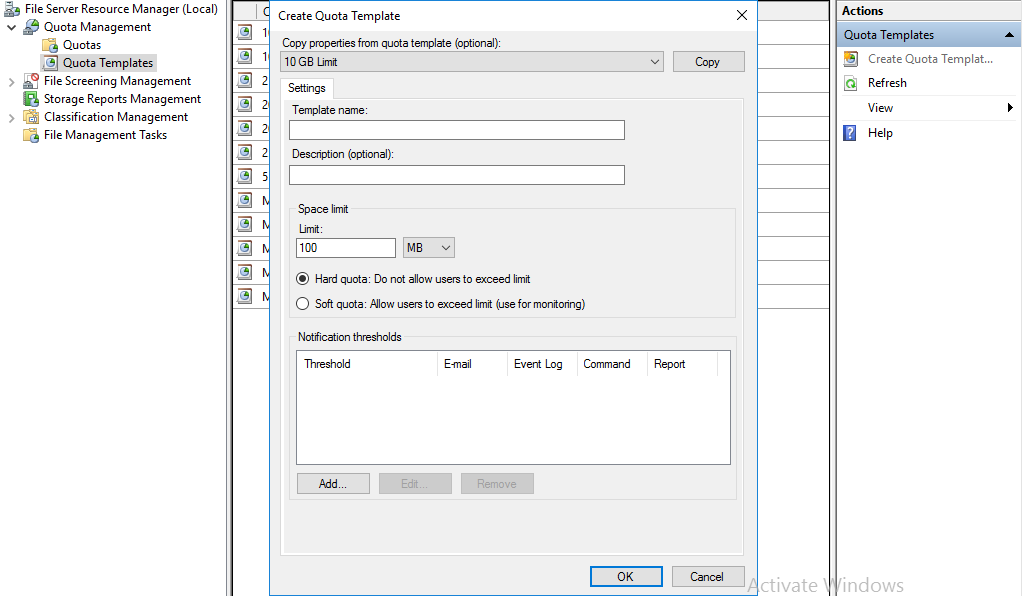Open the copy-from quota template dropdown
The height and width of the screenshot is (596, 1023).
(655, 62)
